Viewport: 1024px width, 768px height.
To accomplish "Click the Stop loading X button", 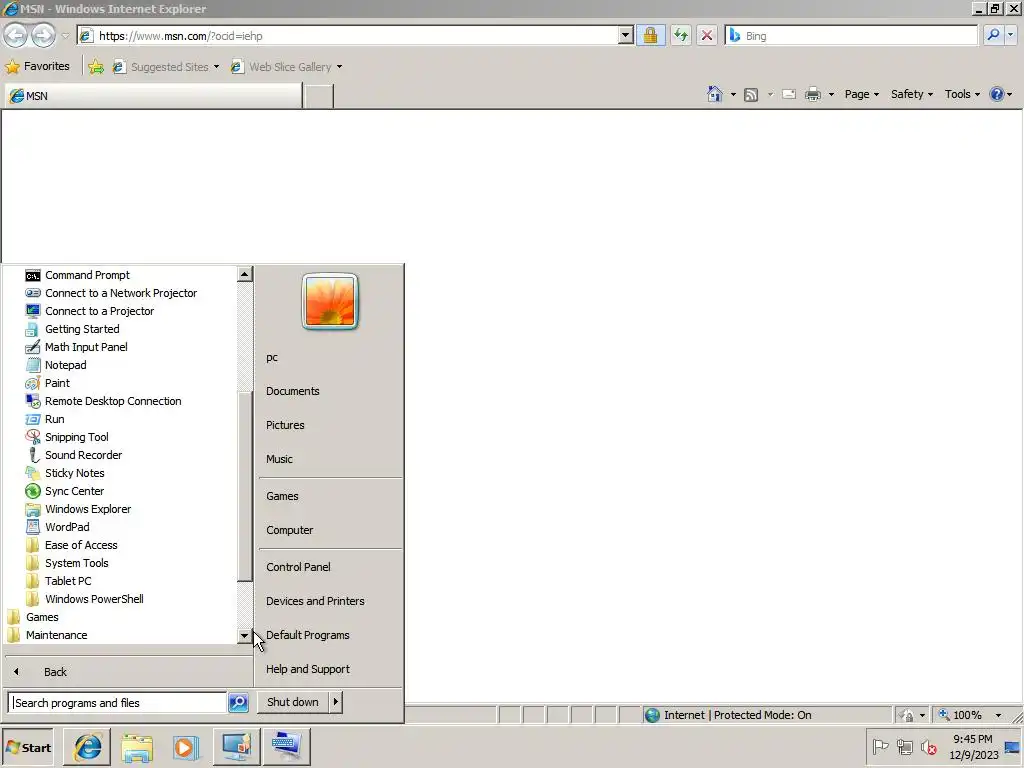I will click(x=707, y=35).
